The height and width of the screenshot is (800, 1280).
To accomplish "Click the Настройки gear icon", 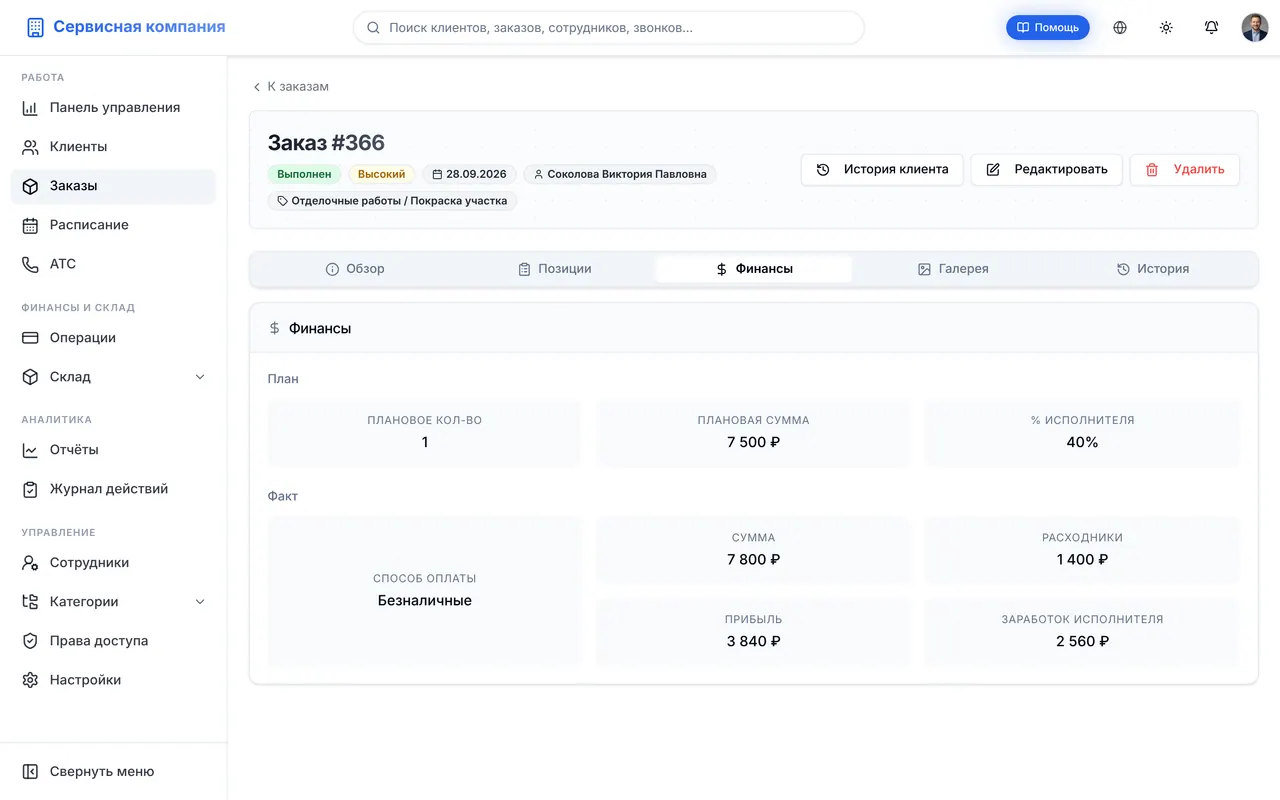I will (30, 680).
